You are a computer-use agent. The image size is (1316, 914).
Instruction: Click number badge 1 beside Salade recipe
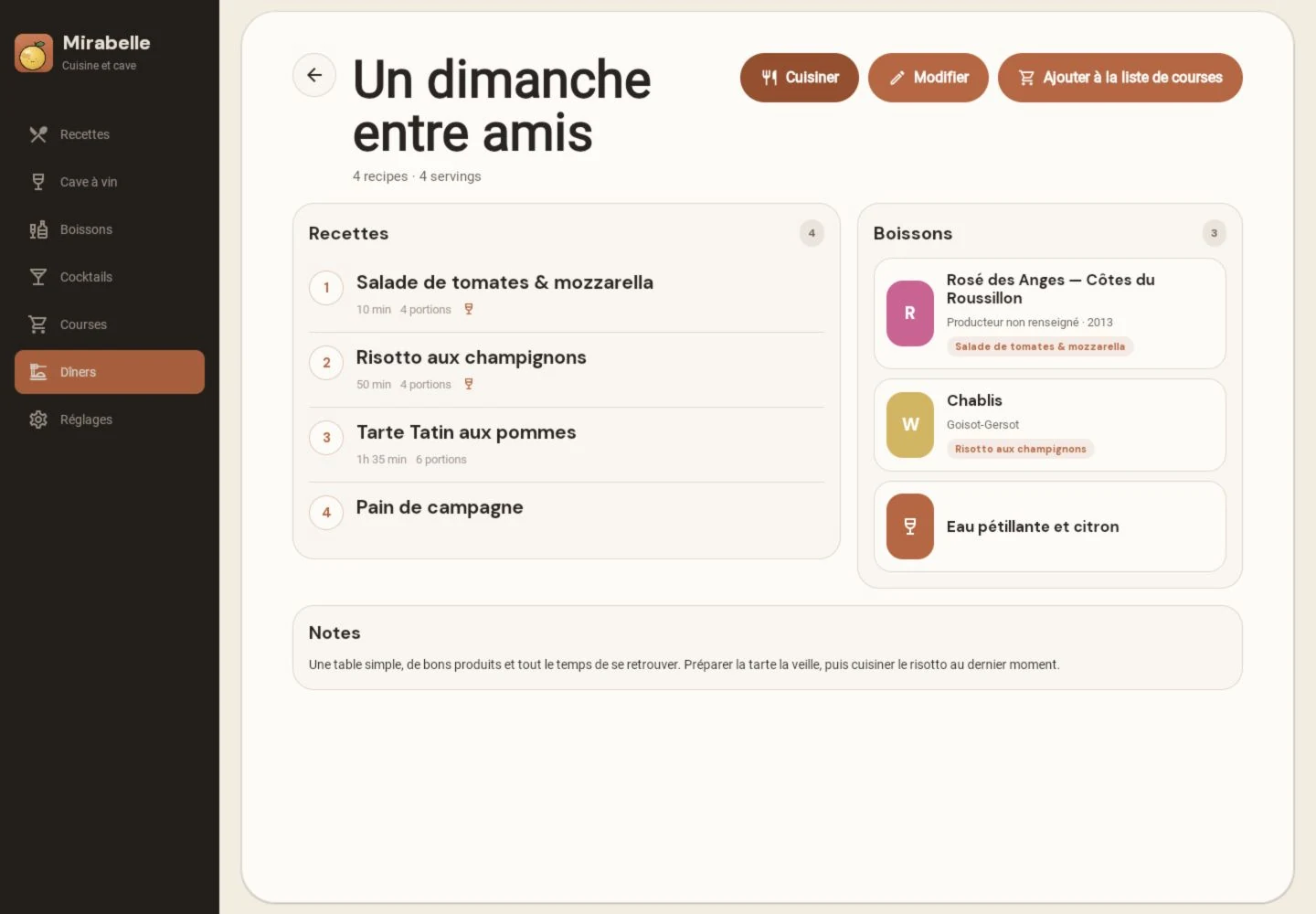[x=326, y=288]
